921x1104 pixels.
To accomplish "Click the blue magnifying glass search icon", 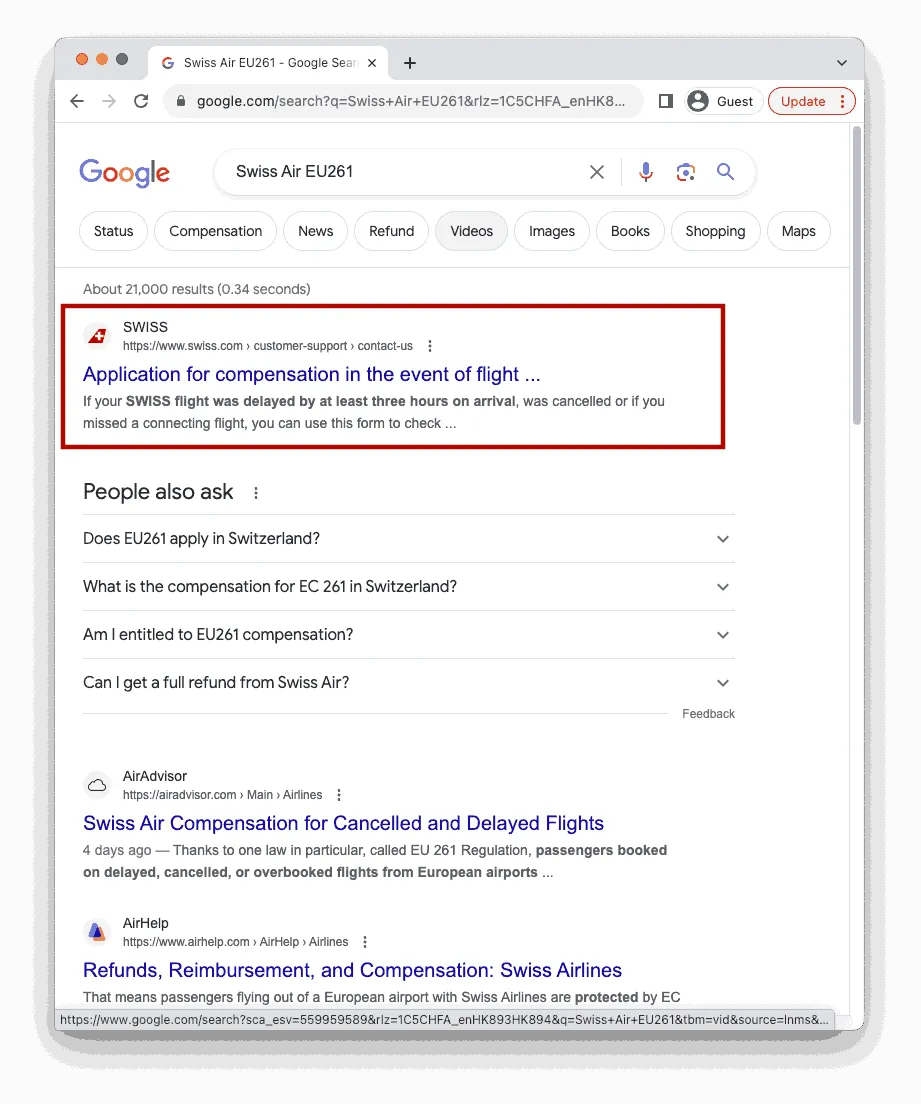I will click(x=725, y=171).
